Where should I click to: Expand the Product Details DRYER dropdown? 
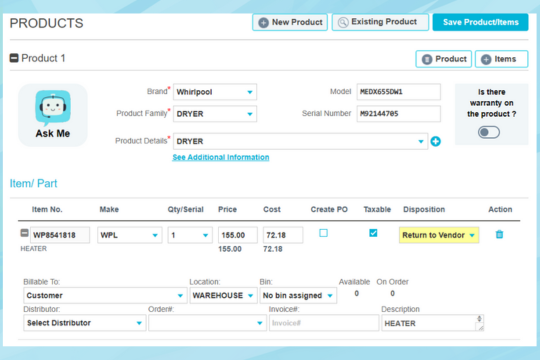300,141
